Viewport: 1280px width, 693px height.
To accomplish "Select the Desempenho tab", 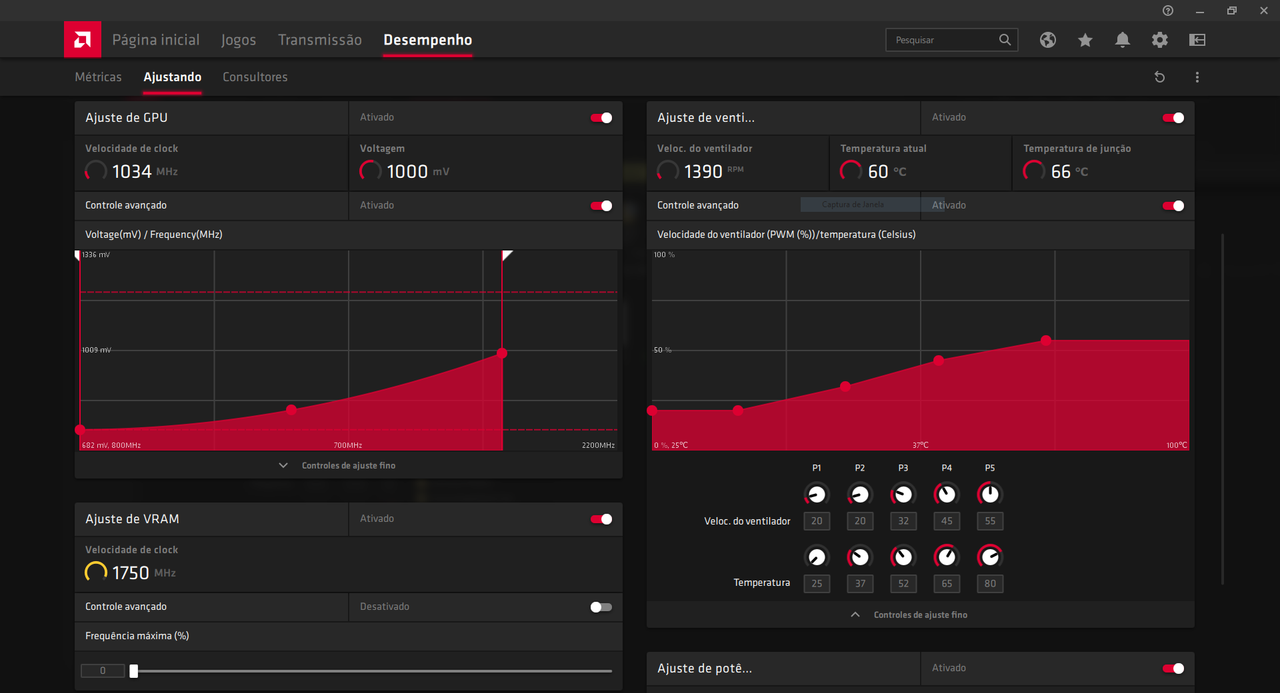I will tap(428, 40).
